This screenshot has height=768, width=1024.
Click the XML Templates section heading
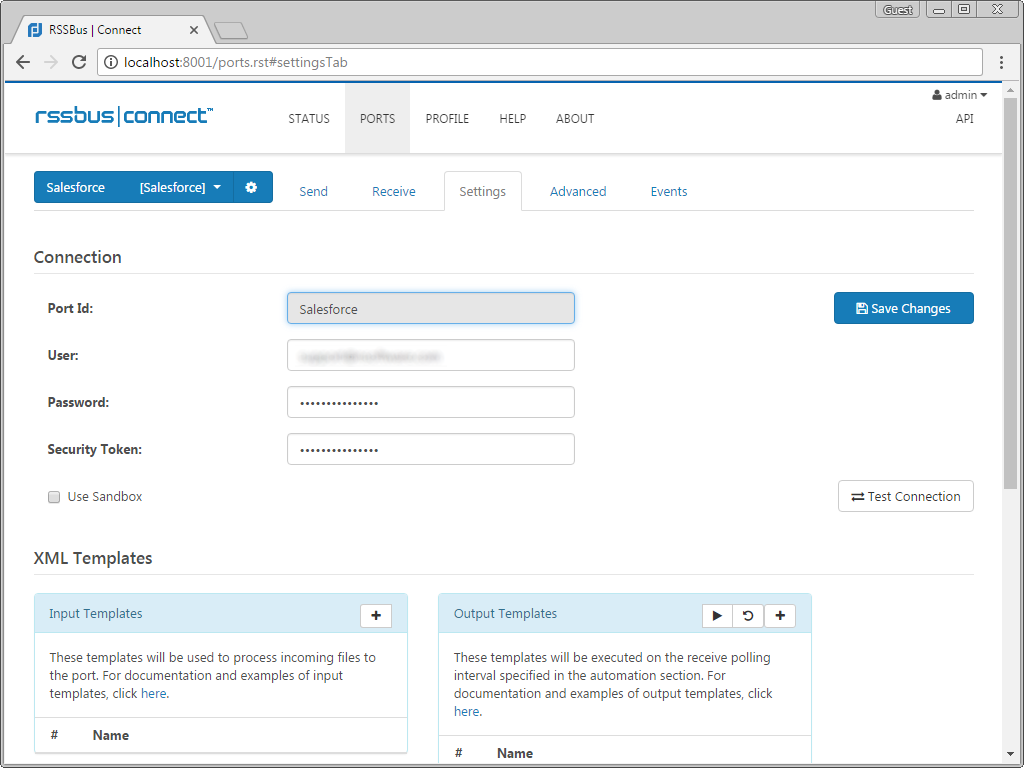click(x=93, y=558)
